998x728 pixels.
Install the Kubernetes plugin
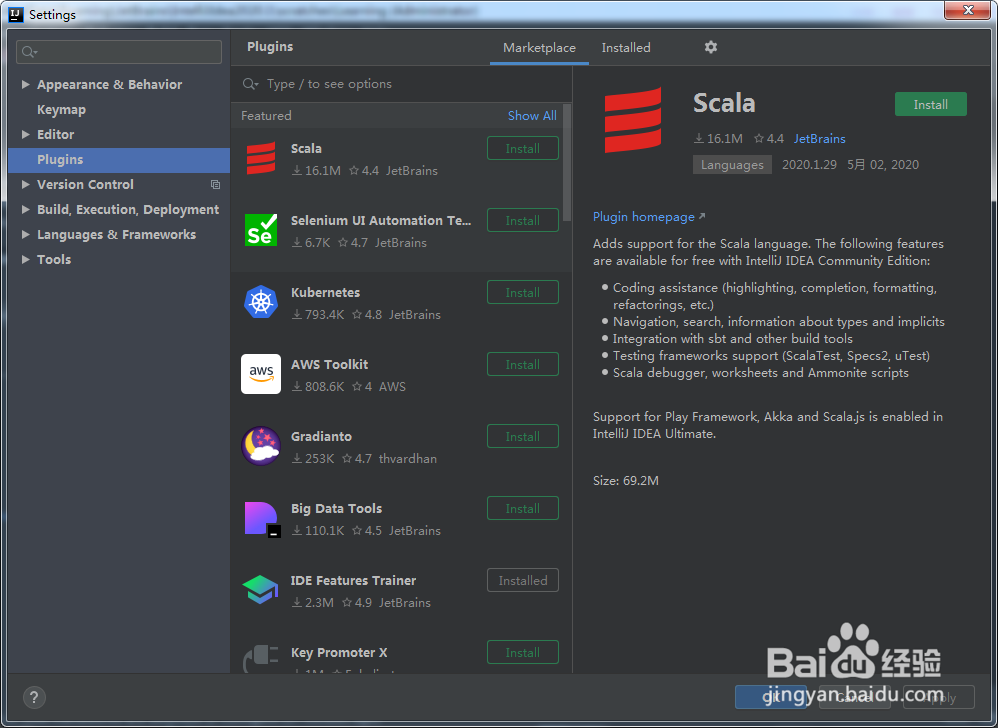click(x=523, y=292)
